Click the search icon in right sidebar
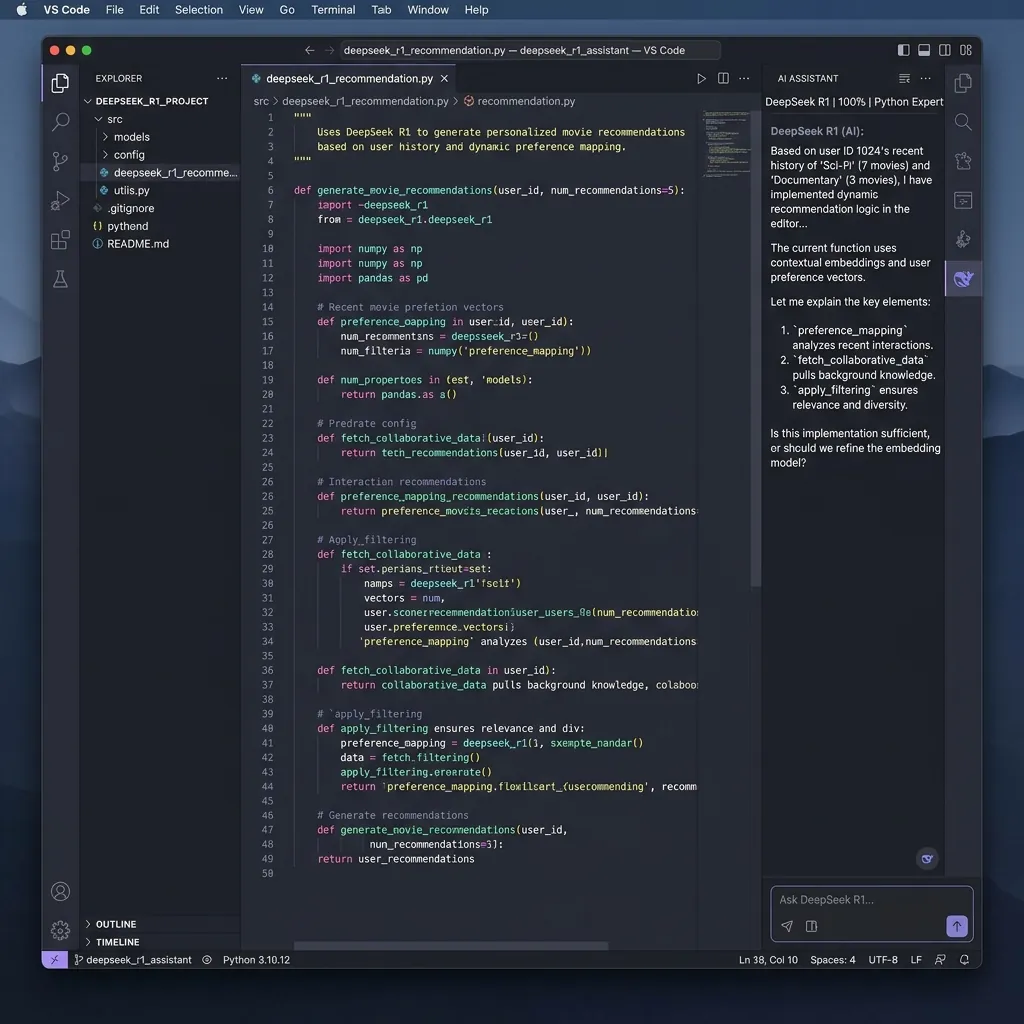1024x1024 pixels. point(963,121)
